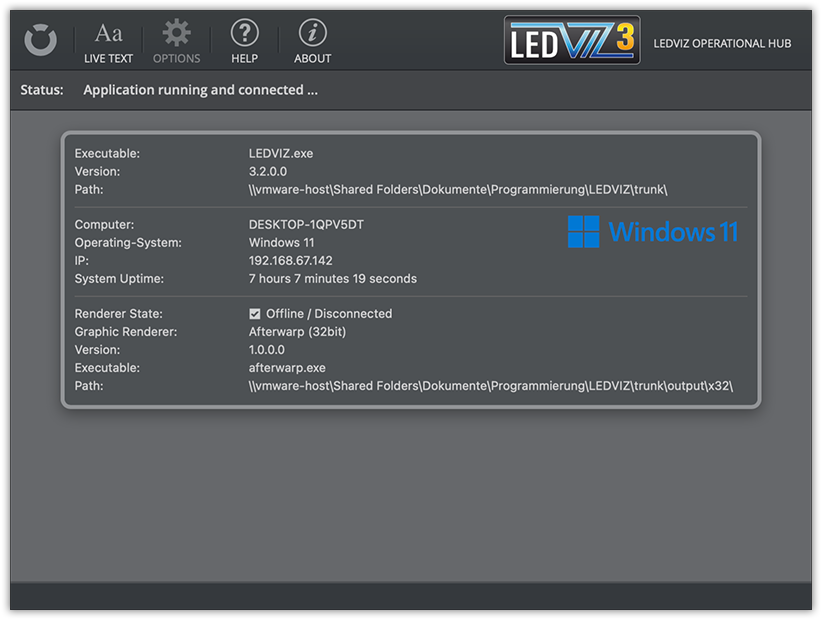The height and width of the screenshot is (620, 822).
Task: Click the afterwarp.exe executable value
Action: tap(287, 368)
